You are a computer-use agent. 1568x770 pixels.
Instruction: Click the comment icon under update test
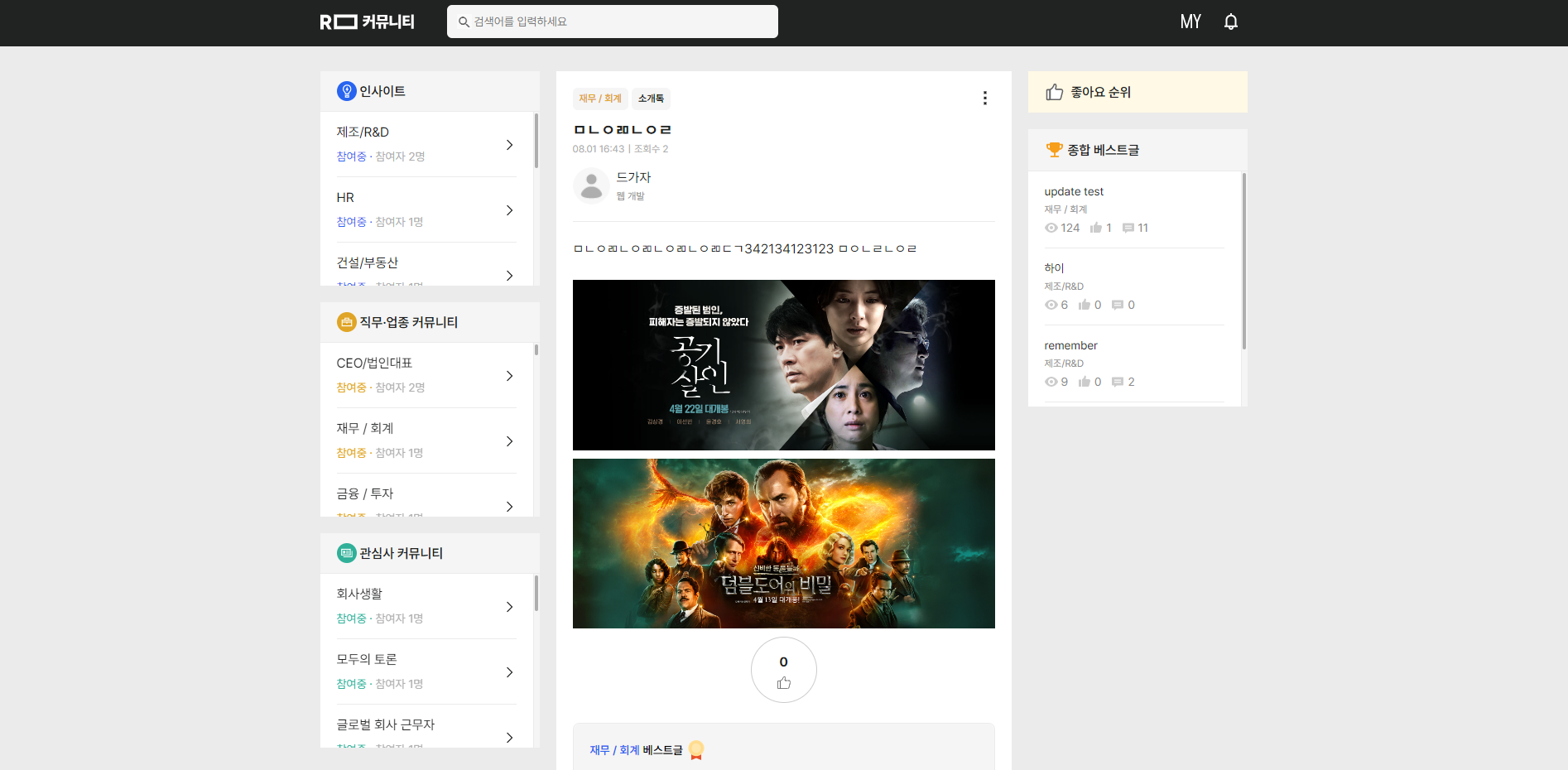[1128, 228]
